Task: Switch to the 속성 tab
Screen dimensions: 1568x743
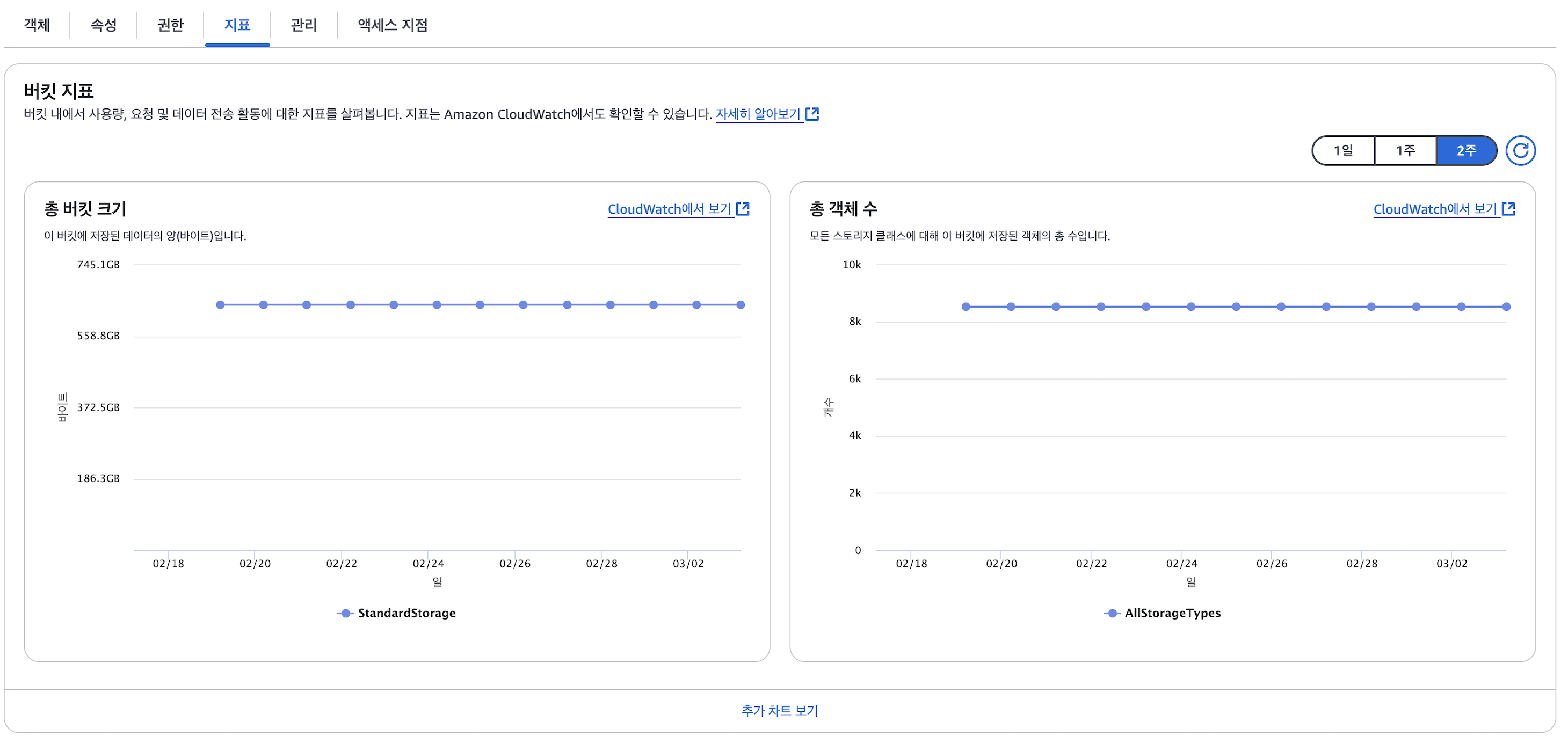Action: [x=104, y=25]
